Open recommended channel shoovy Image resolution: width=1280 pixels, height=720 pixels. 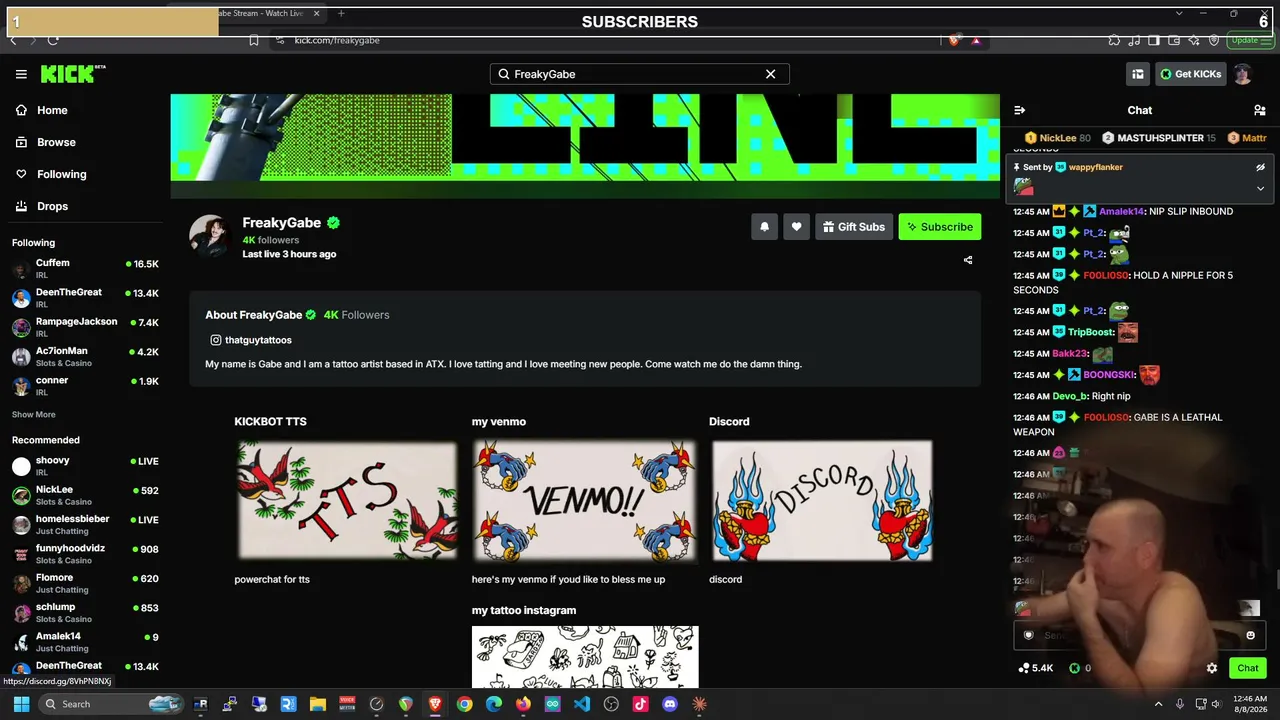85,466
